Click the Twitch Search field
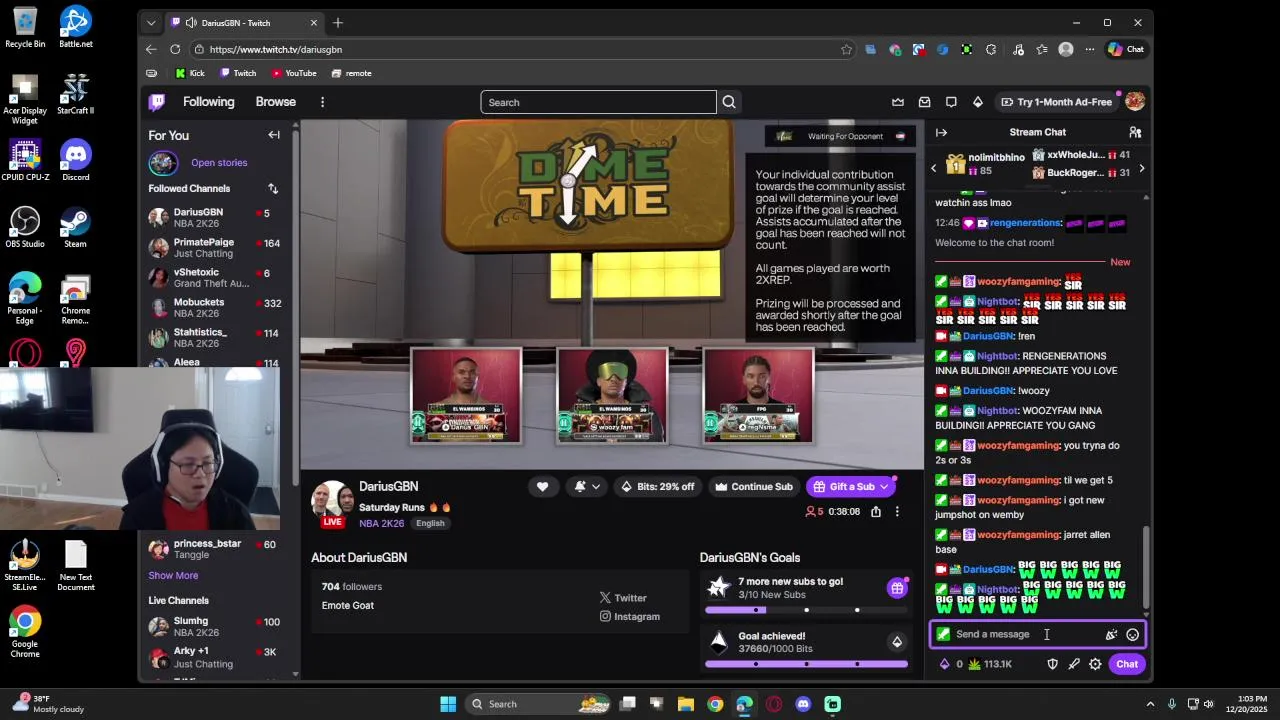 coord(598,102)
